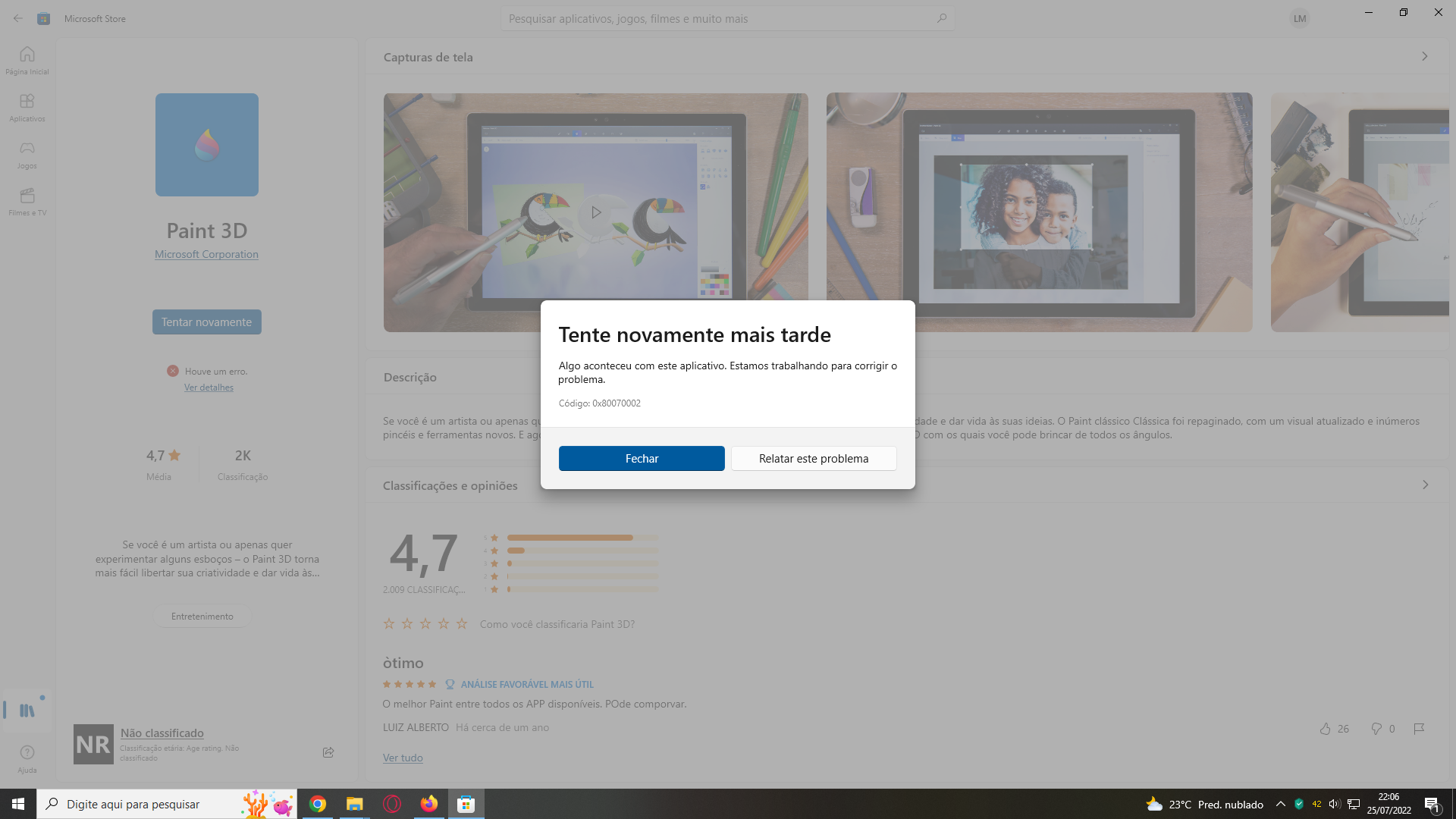This screenshot has height=819, width=1456.
Task: Go to Página Inicial in sidebar
Action: pos(27,61)
